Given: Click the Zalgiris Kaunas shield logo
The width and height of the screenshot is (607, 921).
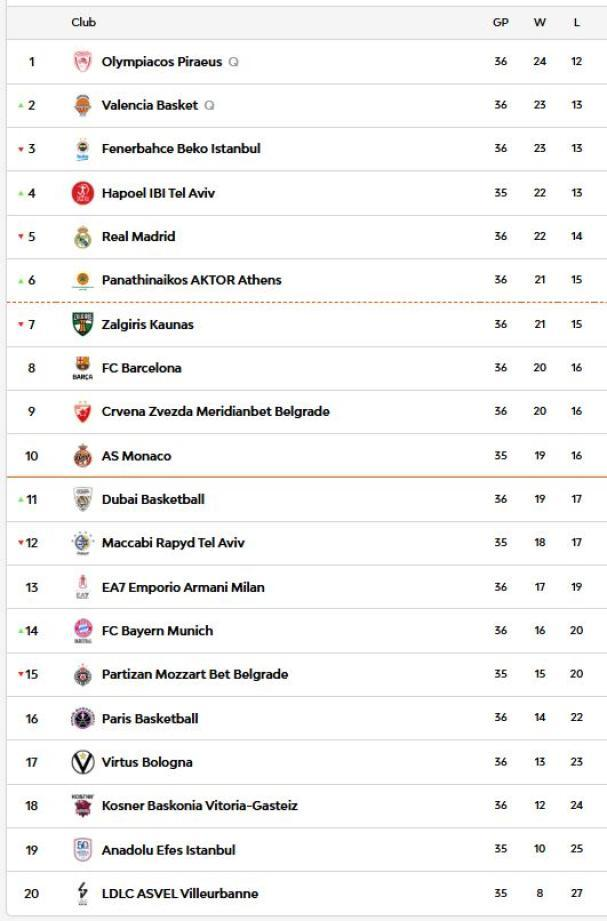Looking at the screenshot, I should pos(82,324).
